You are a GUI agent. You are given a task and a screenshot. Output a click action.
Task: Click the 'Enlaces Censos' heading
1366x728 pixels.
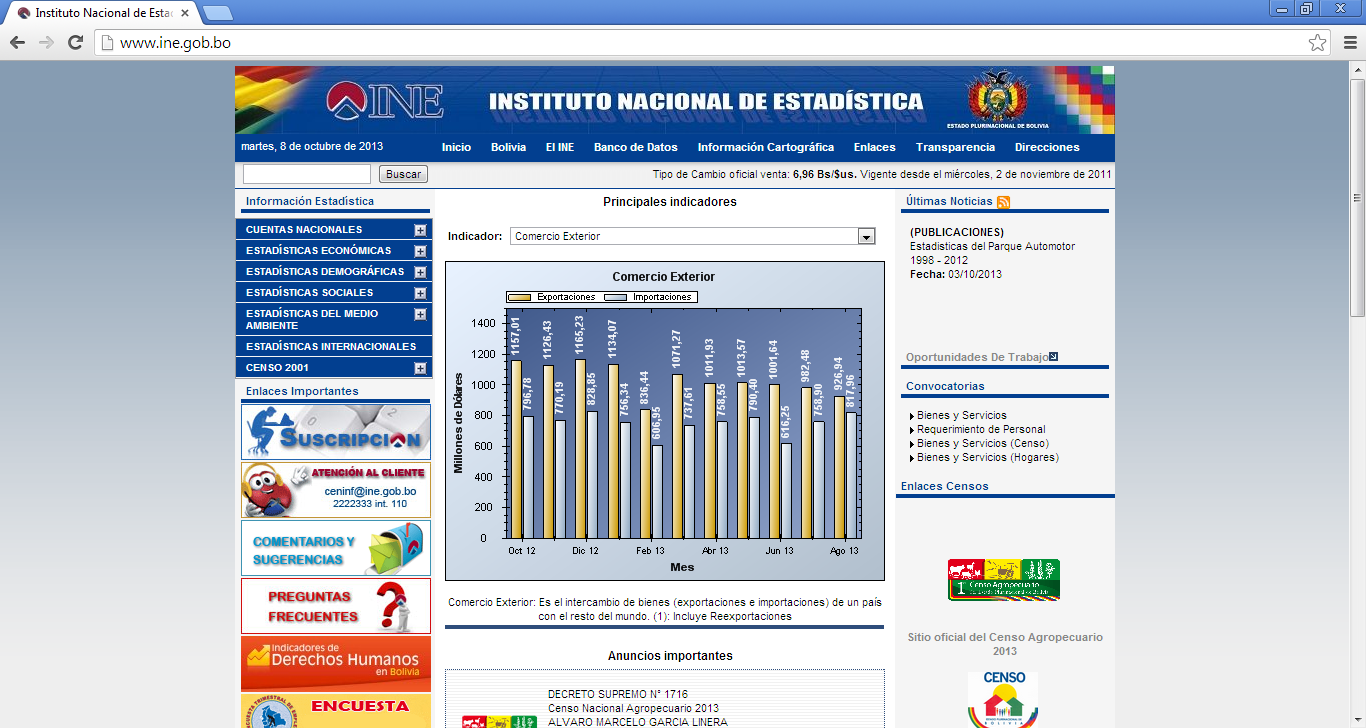coord(944,486)
